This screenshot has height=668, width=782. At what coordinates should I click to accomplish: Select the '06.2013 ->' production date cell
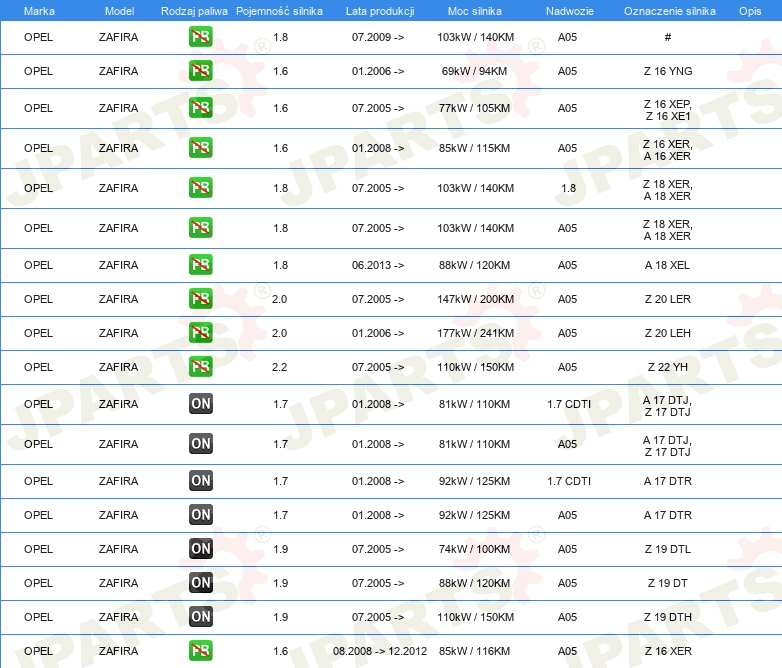coord(378,265)
